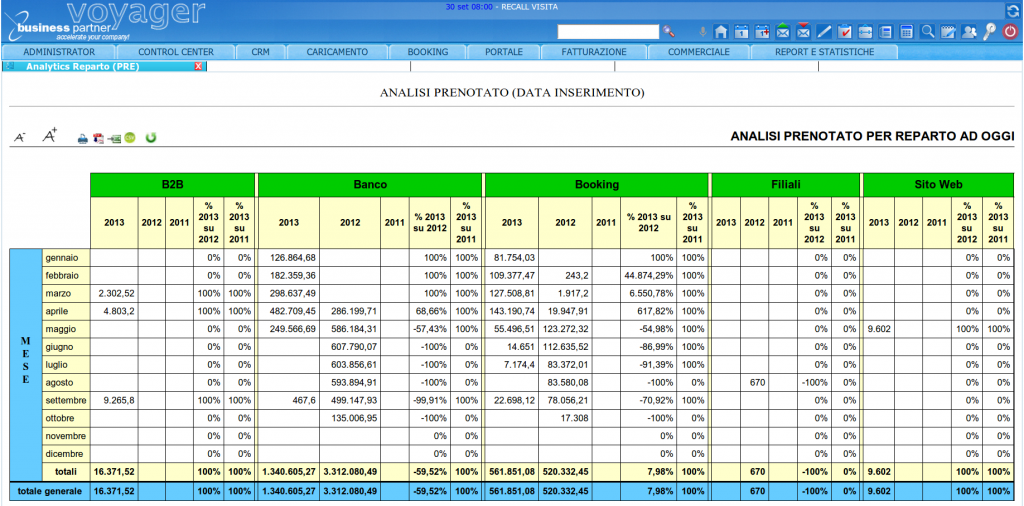Click the Filiali group header
Image resolution: width=1024 pixels, height=506 pixels.
pyautogui.click(x=785, y=185)
